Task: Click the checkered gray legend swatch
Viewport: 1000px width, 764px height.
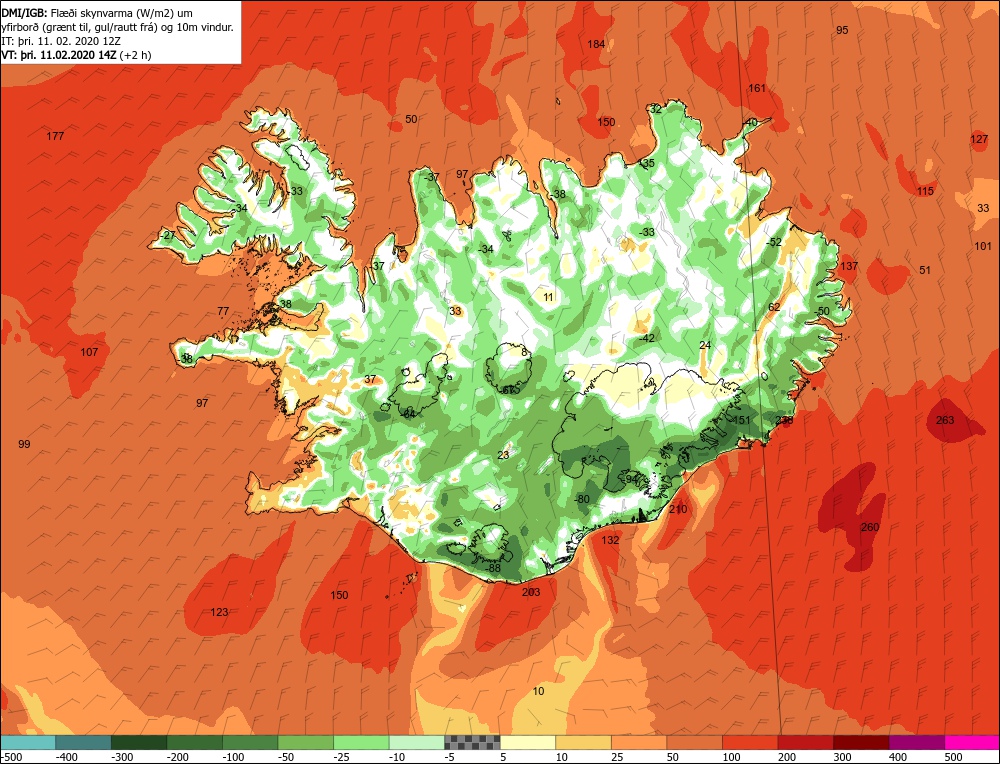Action: (x=473, y=742)
